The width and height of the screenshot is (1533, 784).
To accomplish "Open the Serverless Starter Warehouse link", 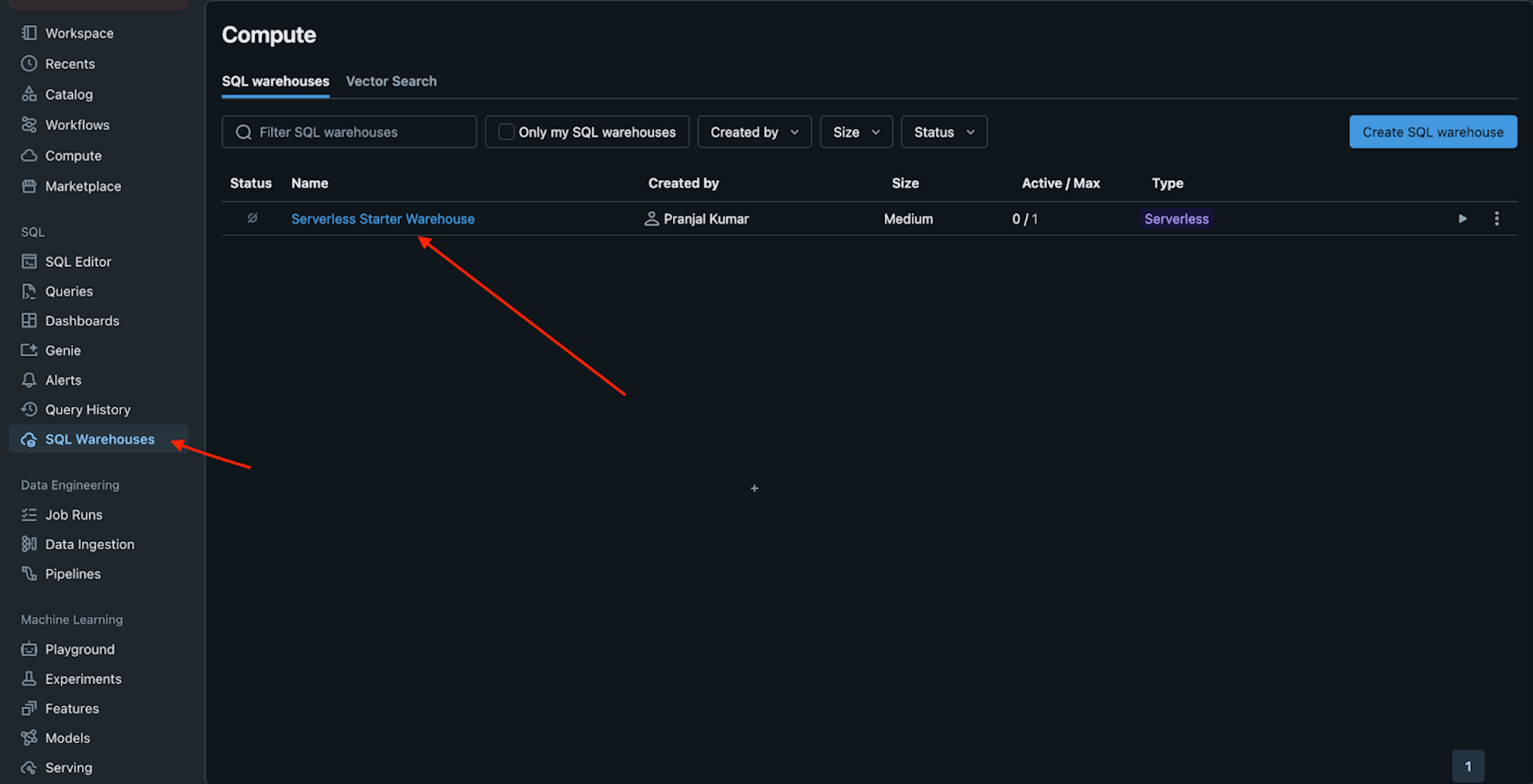I will (x=383, y=218).
